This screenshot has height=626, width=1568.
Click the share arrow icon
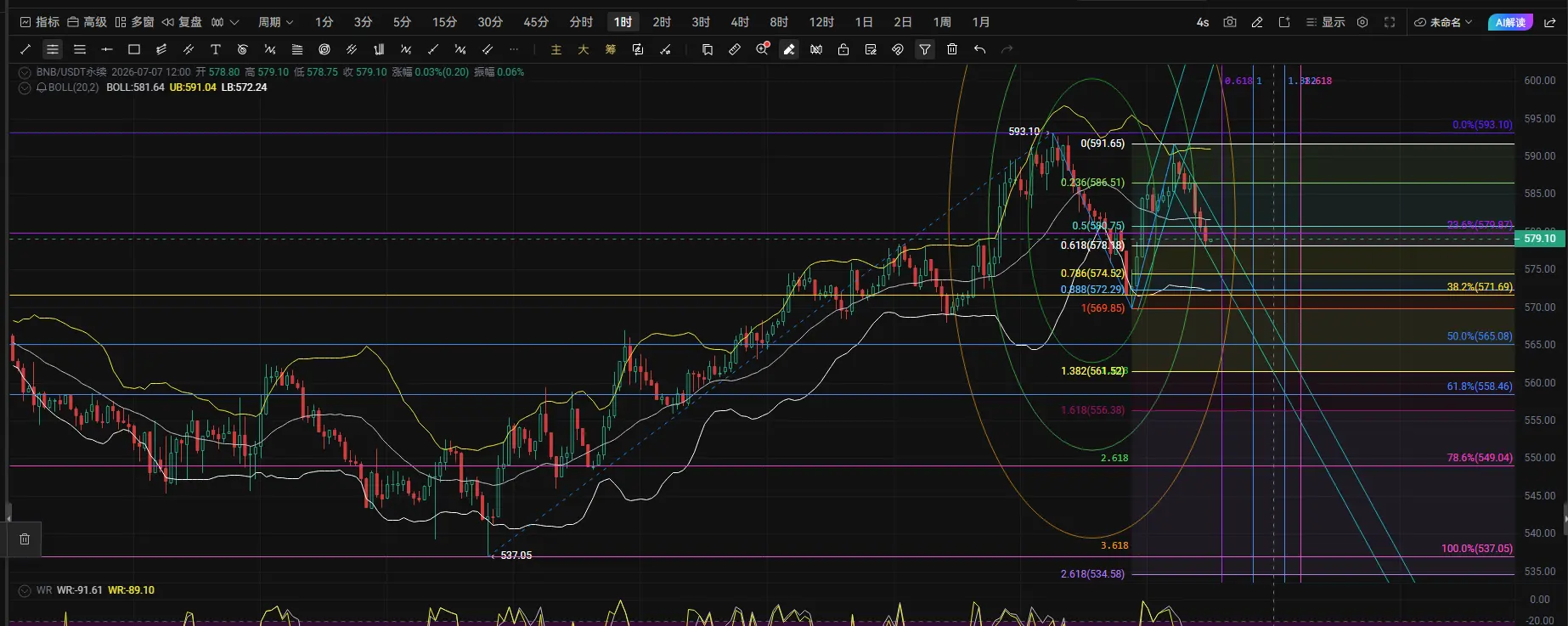1550,22
